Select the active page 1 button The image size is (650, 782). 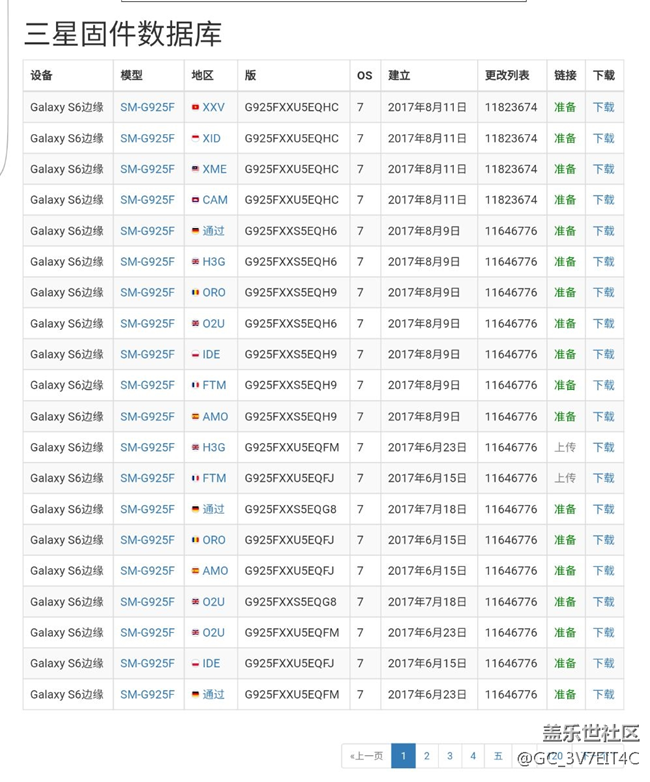coord(403,756)
